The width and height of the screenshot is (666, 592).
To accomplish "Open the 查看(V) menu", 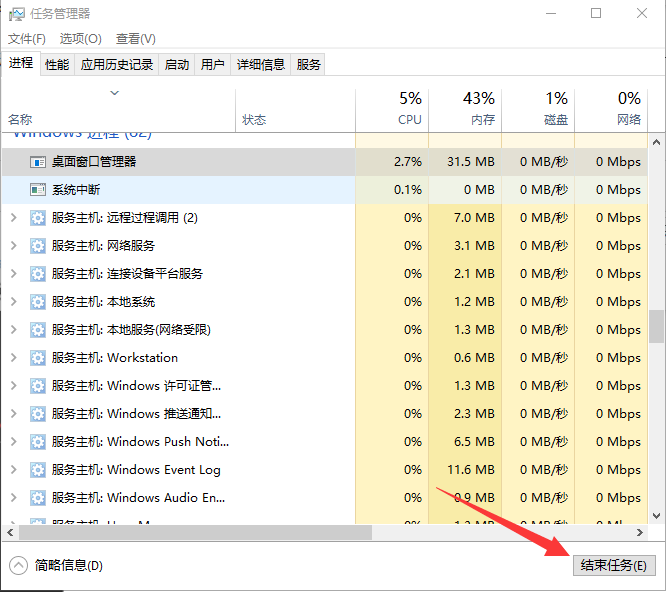I will pos(136,39).
